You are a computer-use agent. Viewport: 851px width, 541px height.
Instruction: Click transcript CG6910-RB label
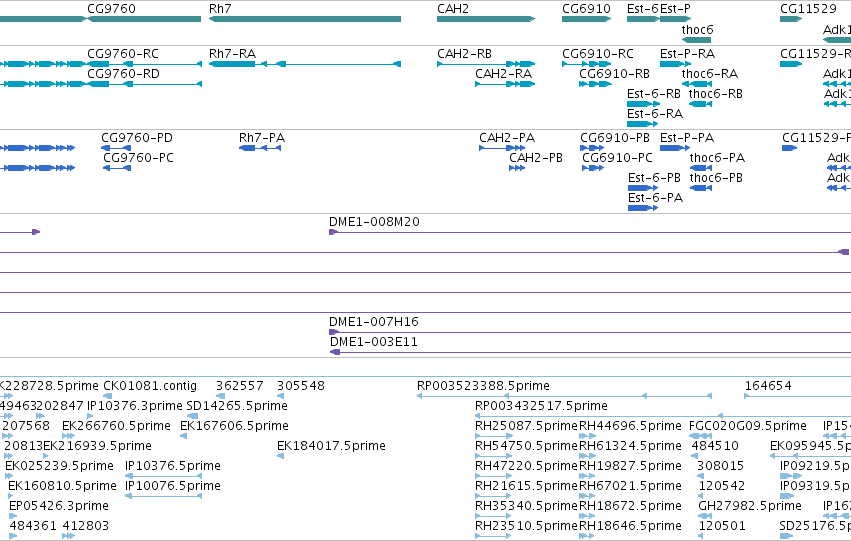614,74
